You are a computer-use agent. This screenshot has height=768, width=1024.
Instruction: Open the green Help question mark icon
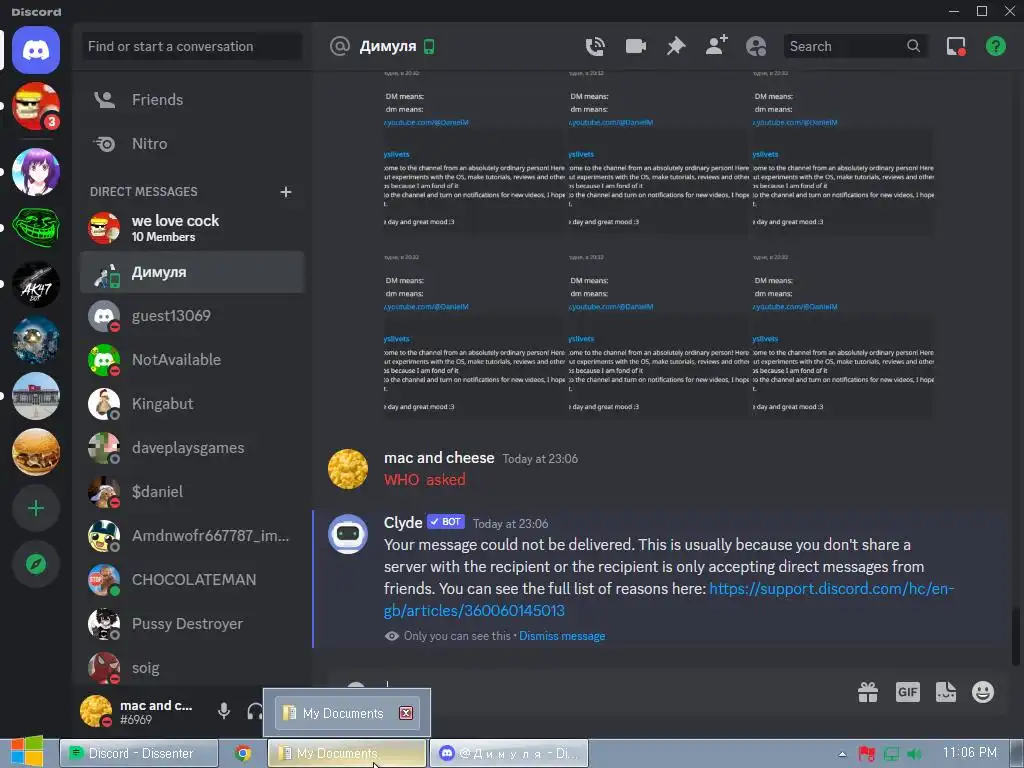coord(995,46)
